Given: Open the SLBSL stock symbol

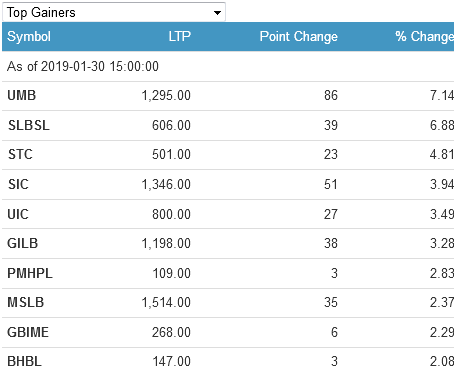Looking at the screenshot, I should pyautogui.click(x=29, y=125).
